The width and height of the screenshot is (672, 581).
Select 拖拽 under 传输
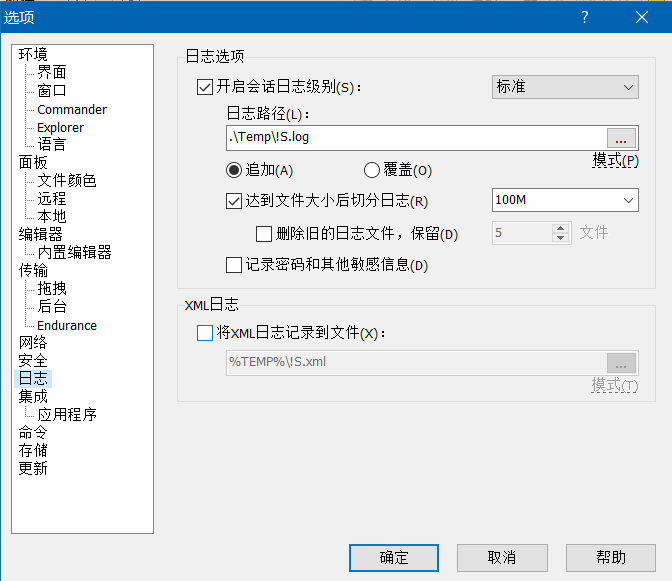point(52,288)
